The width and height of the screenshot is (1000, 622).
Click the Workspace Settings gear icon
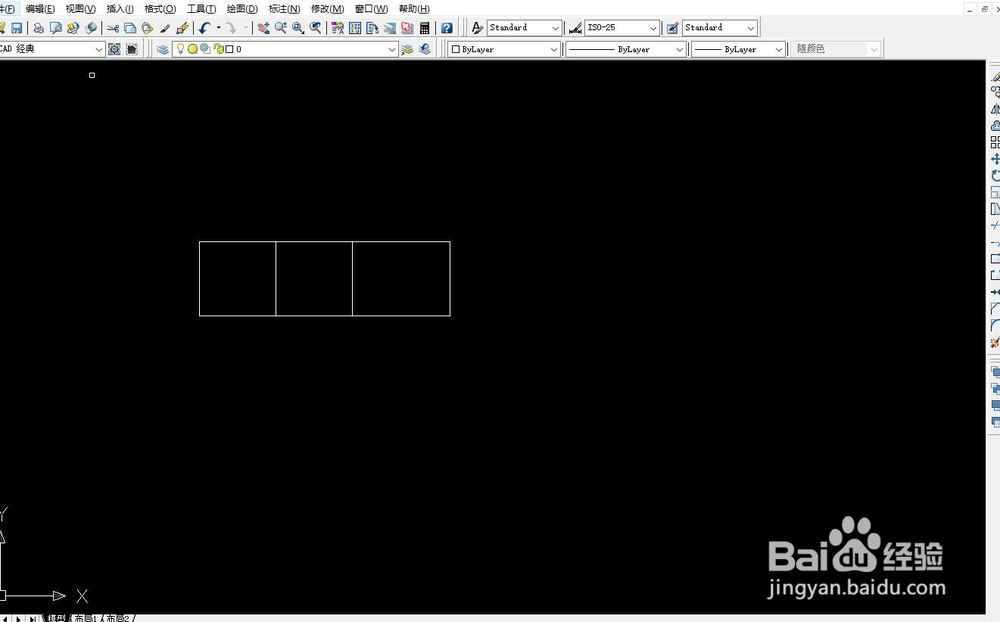click(114, 49)
